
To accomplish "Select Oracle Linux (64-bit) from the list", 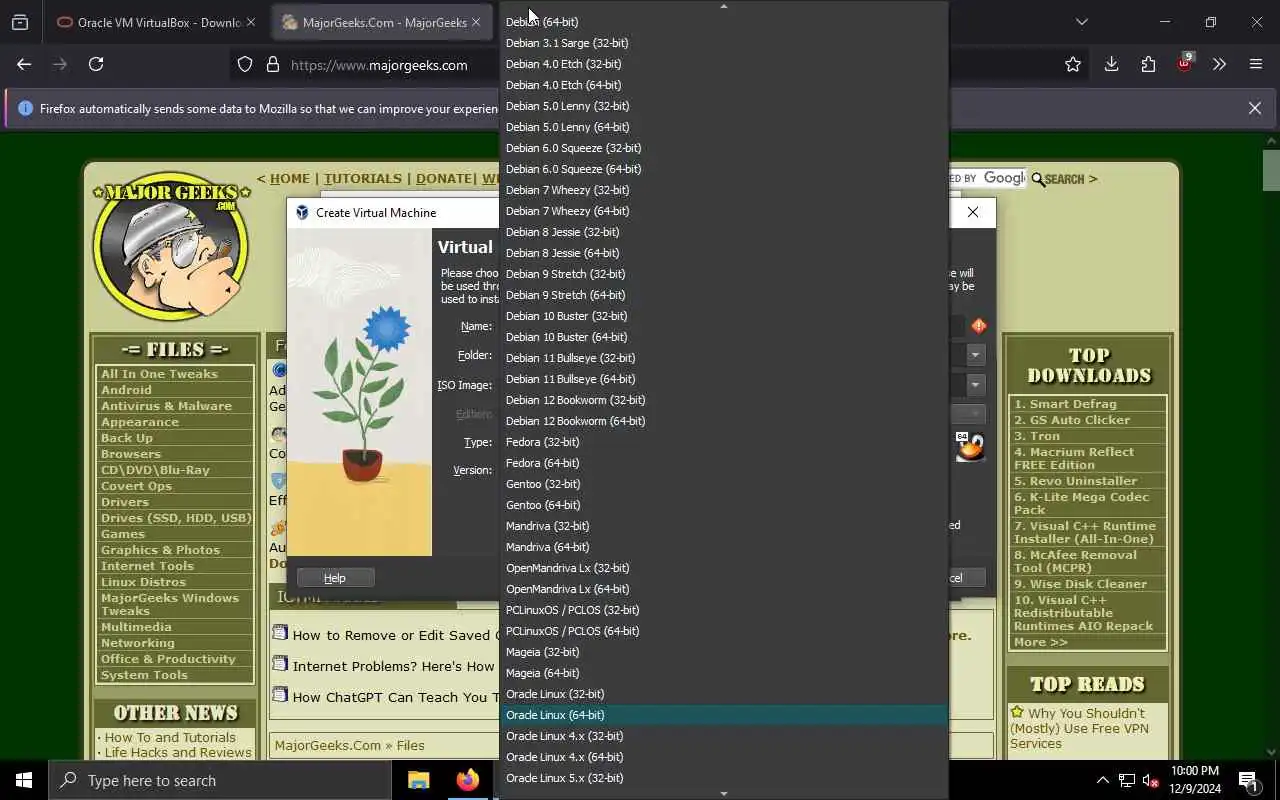I will [723, 715].
